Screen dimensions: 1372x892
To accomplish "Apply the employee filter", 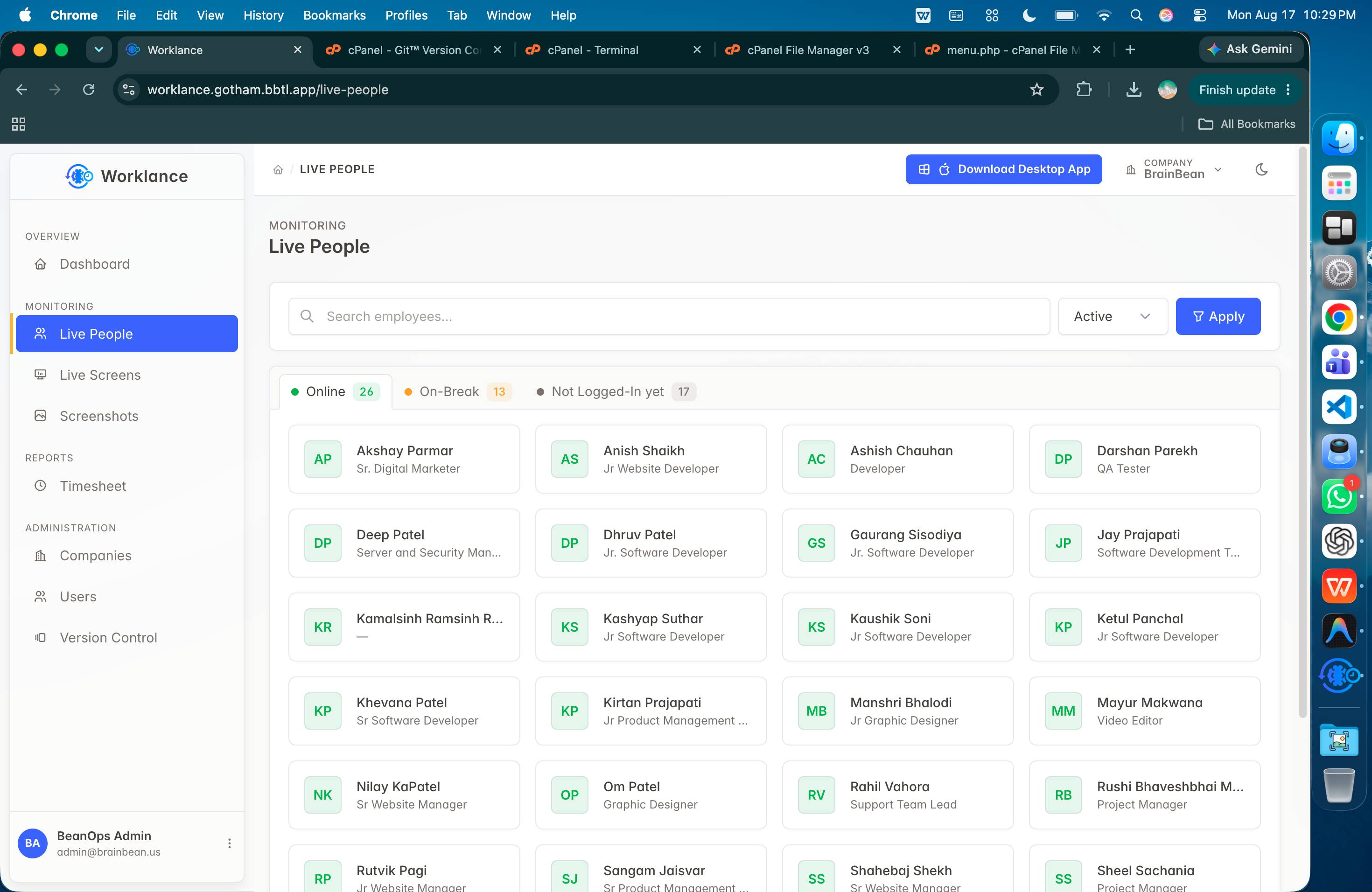I will pyautogui.click(x=1218, y=316).
